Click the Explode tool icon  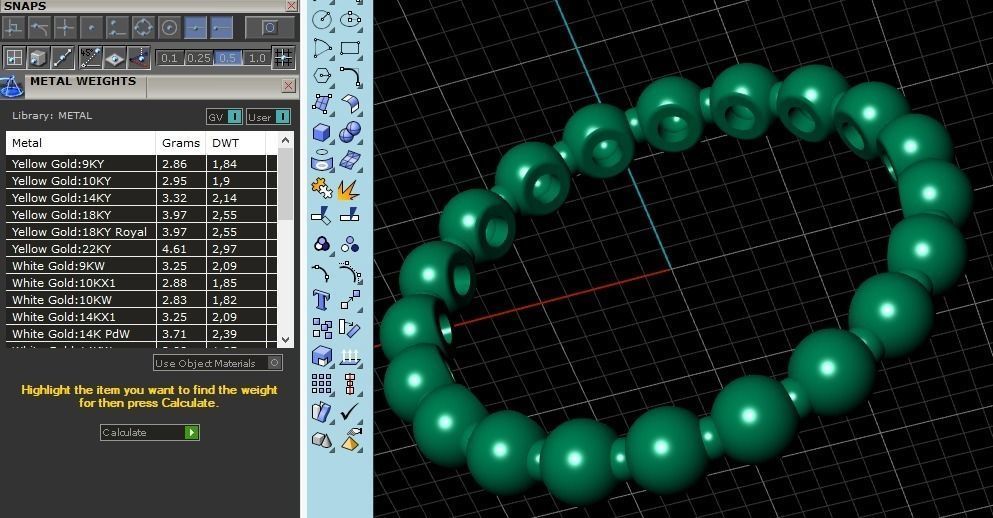point(350,188)
